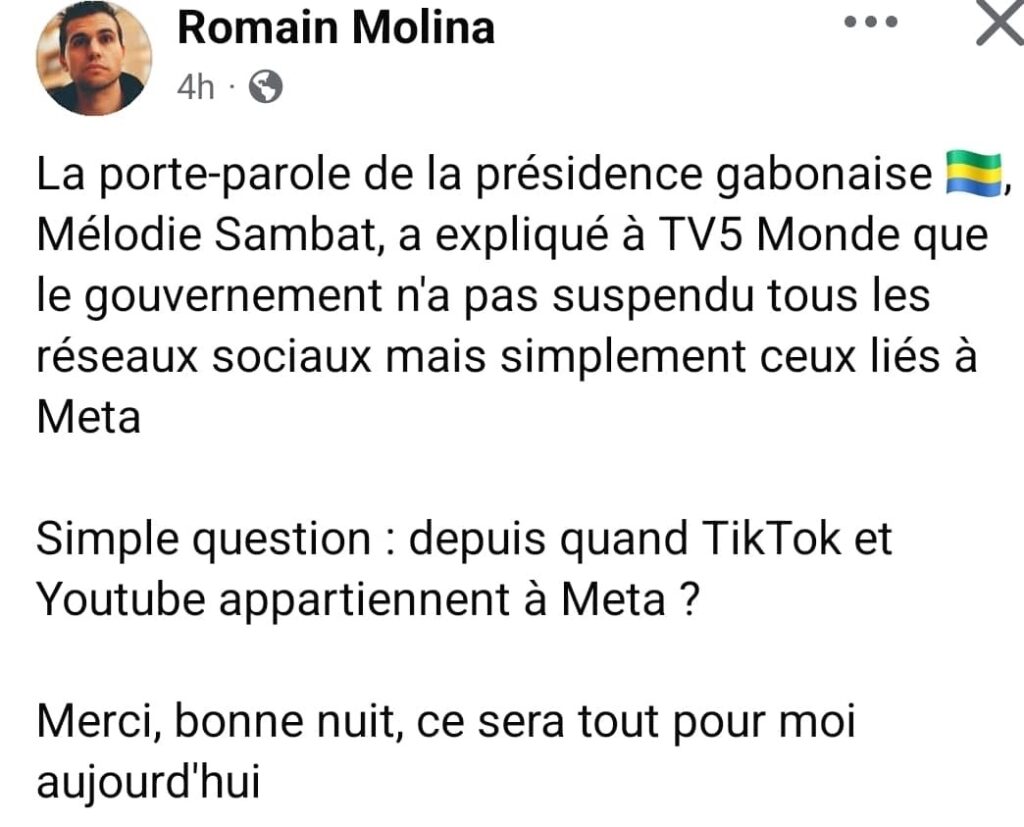Click the globe public audience icon
The image size is (1024, 827).
[264, 88]
